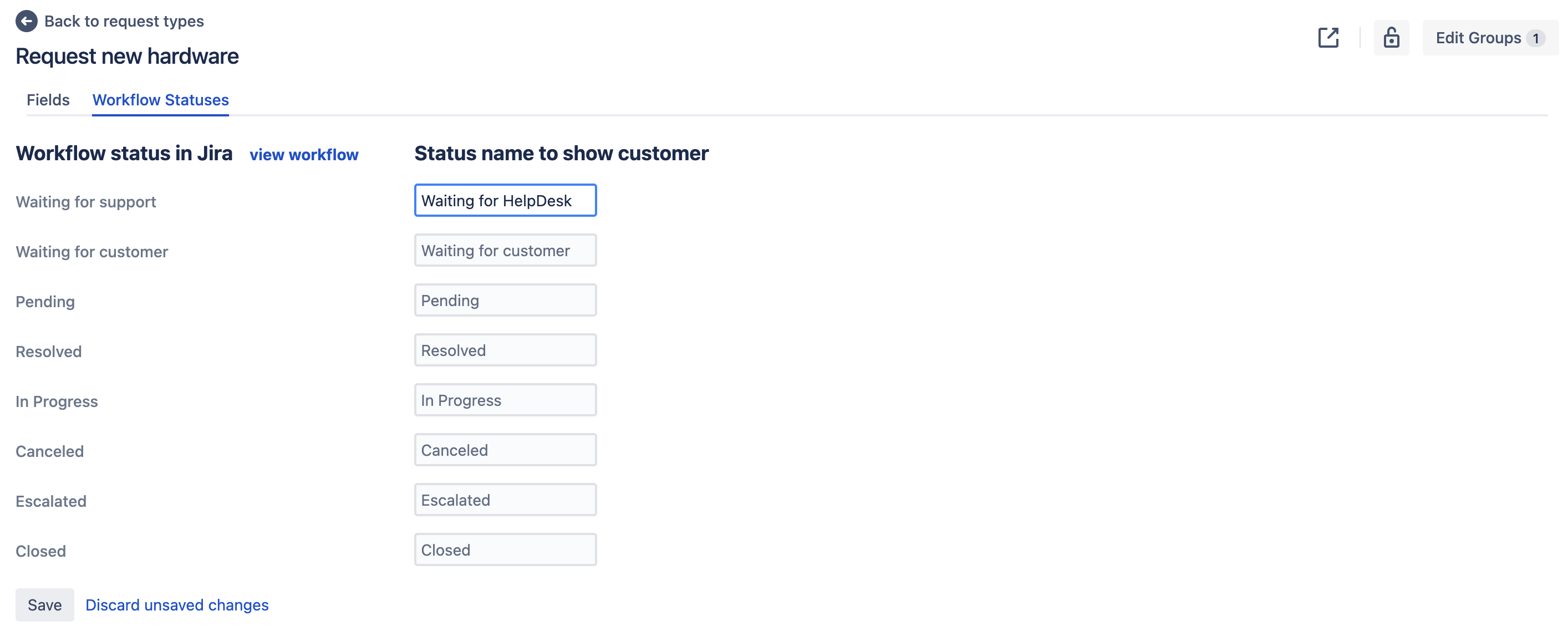Edit the Escalated status name field
The width and height of the screenshot is (1568, 631).
tap(505, 500)
